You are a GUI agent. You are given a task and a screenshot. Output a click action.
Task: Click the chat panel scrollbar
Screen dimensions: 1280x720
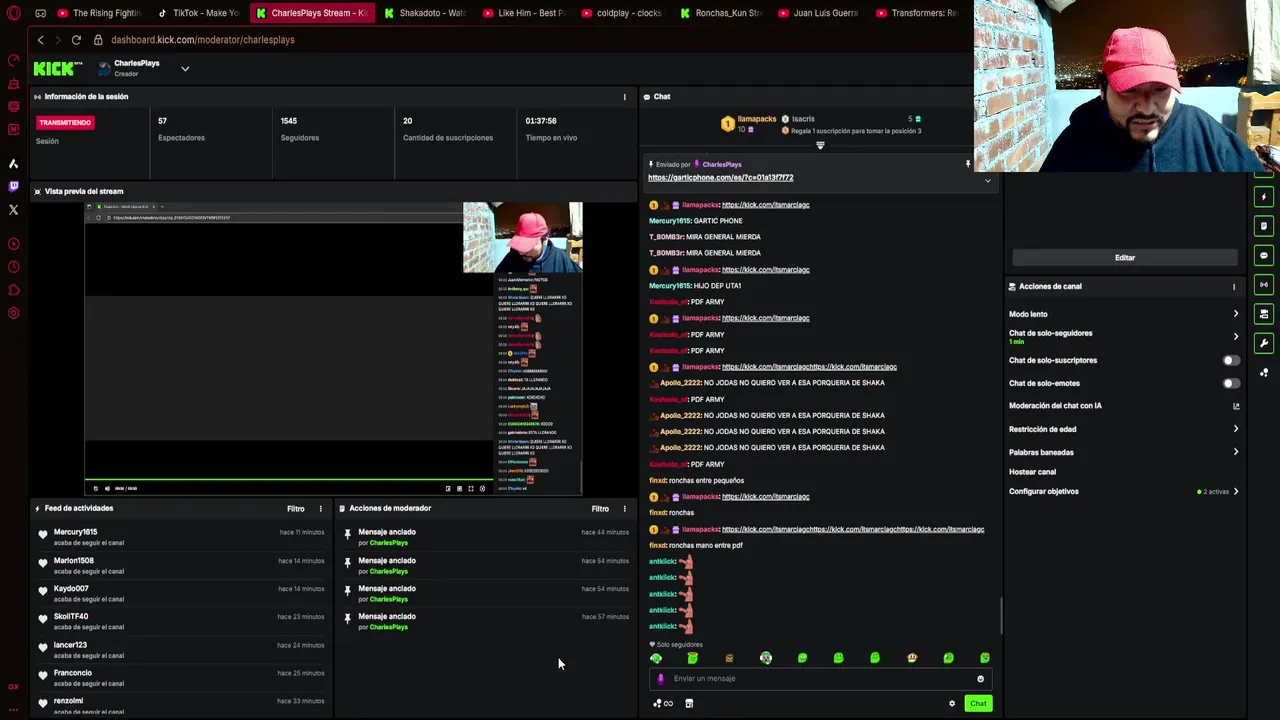[1001, 616]
